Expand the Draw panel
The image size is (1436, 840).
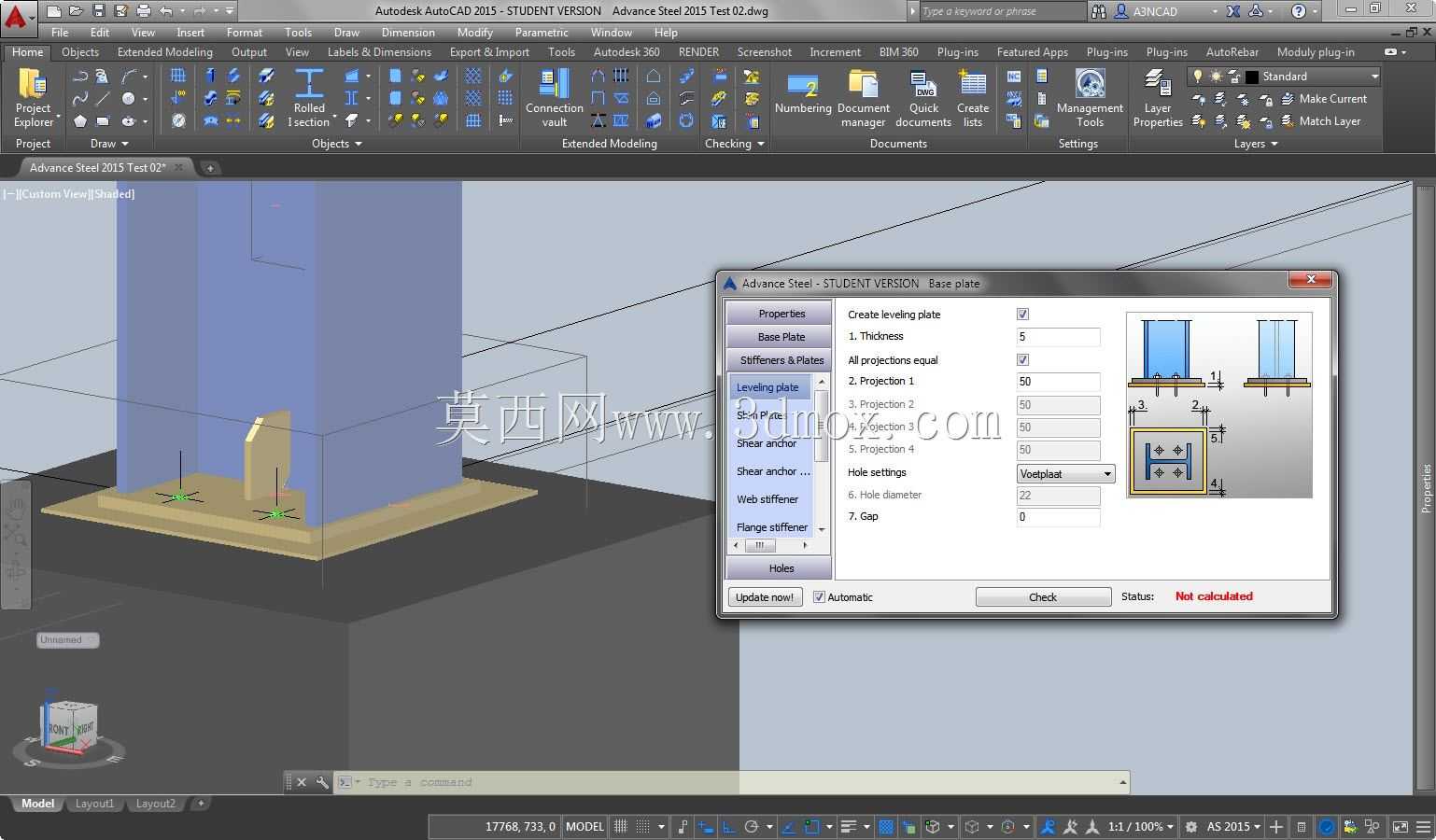(109, 144)
